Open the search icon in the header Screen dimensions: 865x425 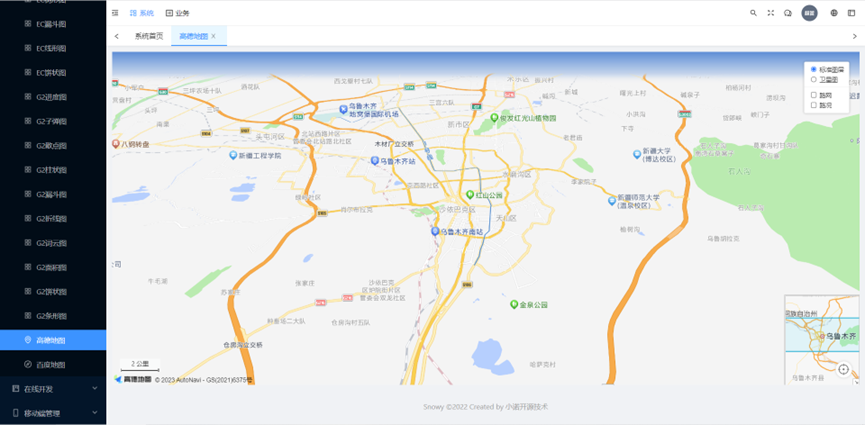(753, 13)
